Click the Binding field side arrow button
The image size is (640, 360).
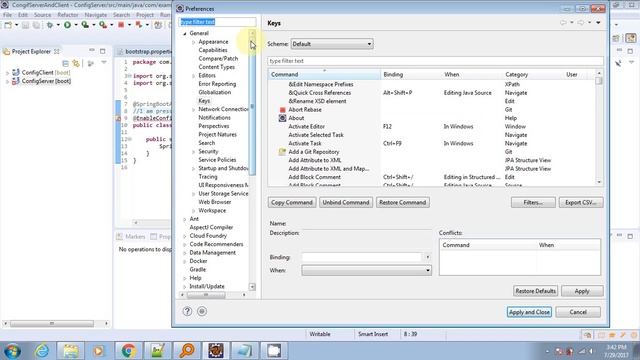[427, 257]
